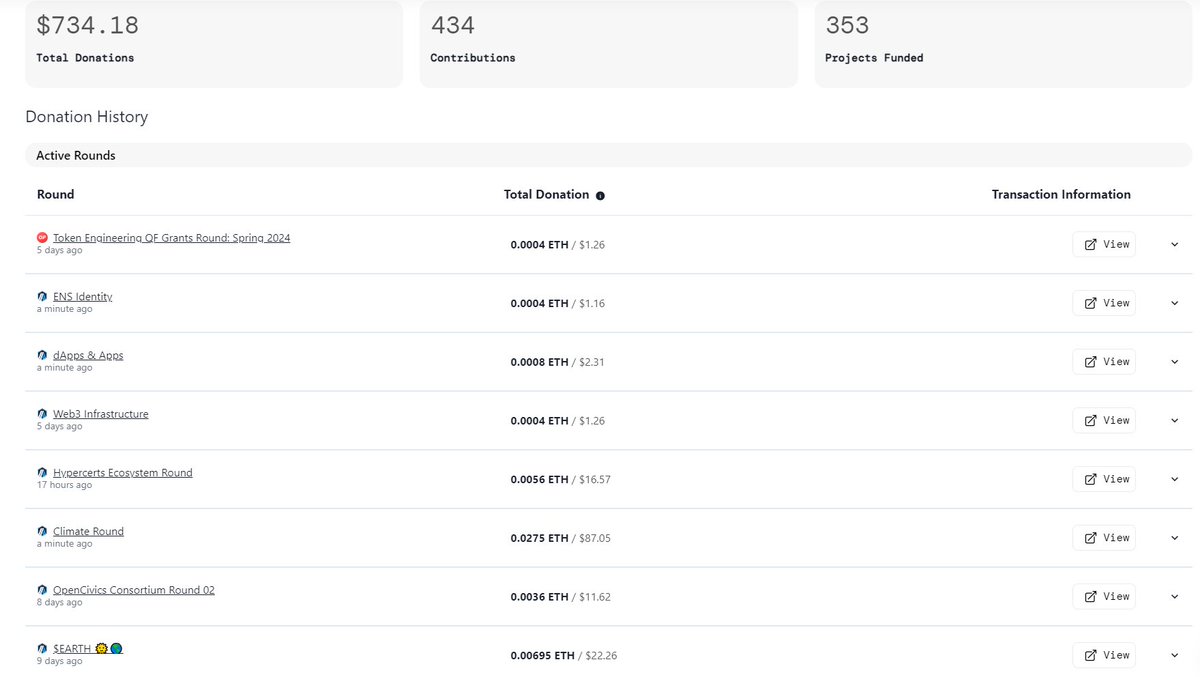Click the 434 Contributions card
1200x677 pixels.
609,43
